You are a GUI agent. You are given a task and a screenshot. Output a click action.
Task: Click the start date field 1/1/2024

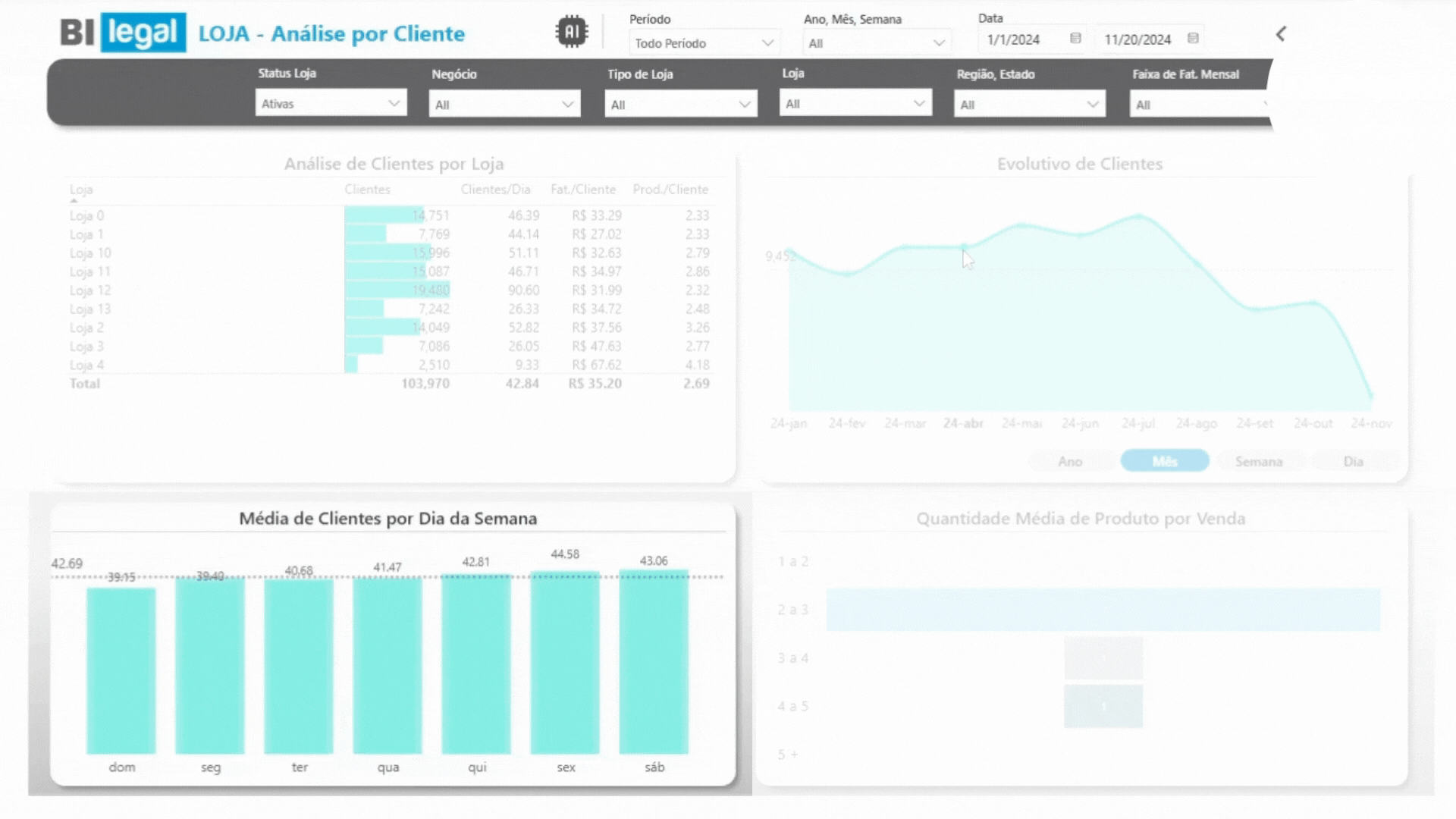coord(1013,39)
